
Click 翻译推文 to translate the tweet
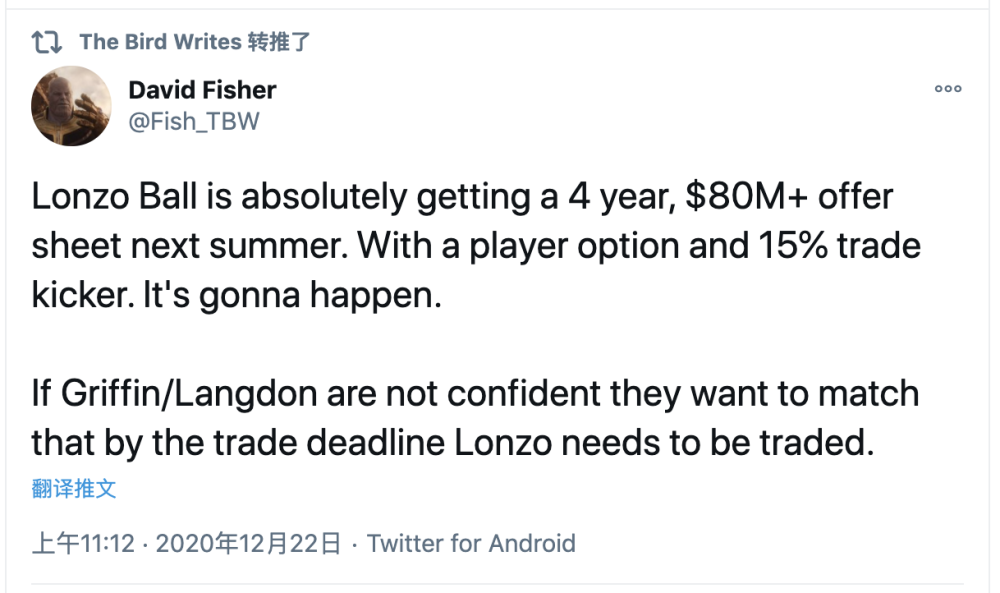click(x=74, y=489)
